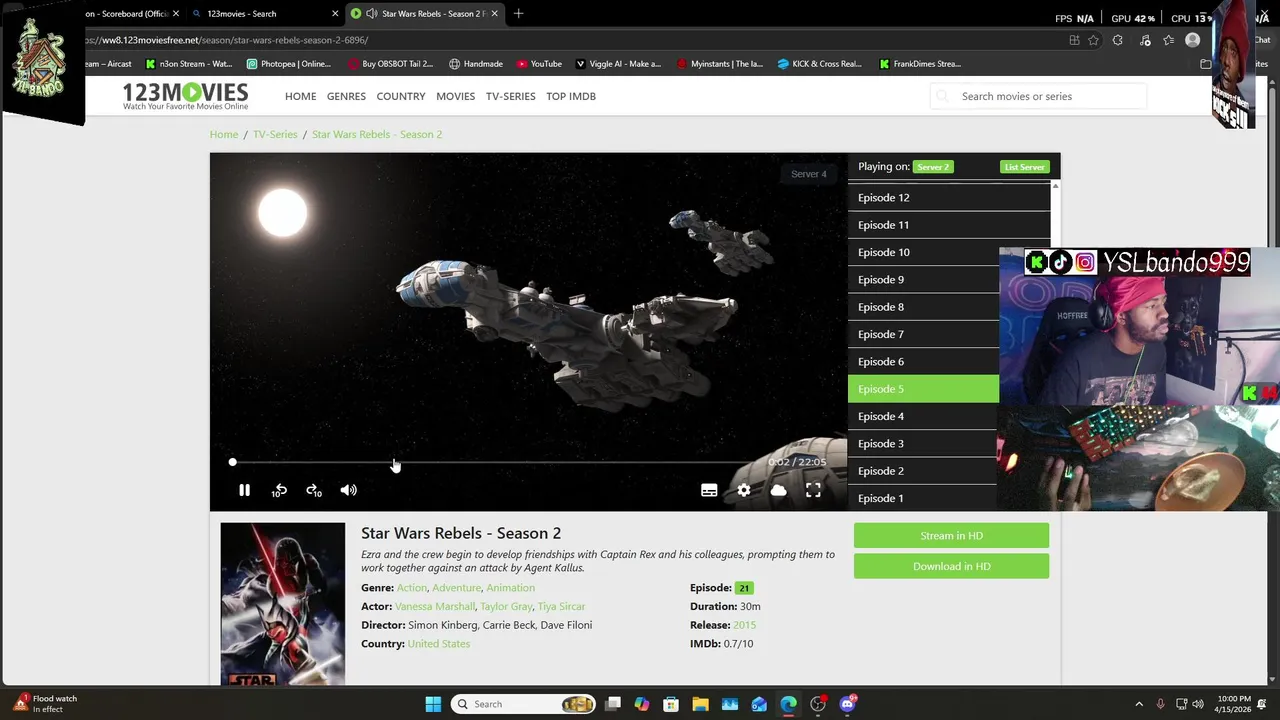Pause the video with the pause button
Viewport: 1280px width, 720px height.
click(x=244, y=490)
